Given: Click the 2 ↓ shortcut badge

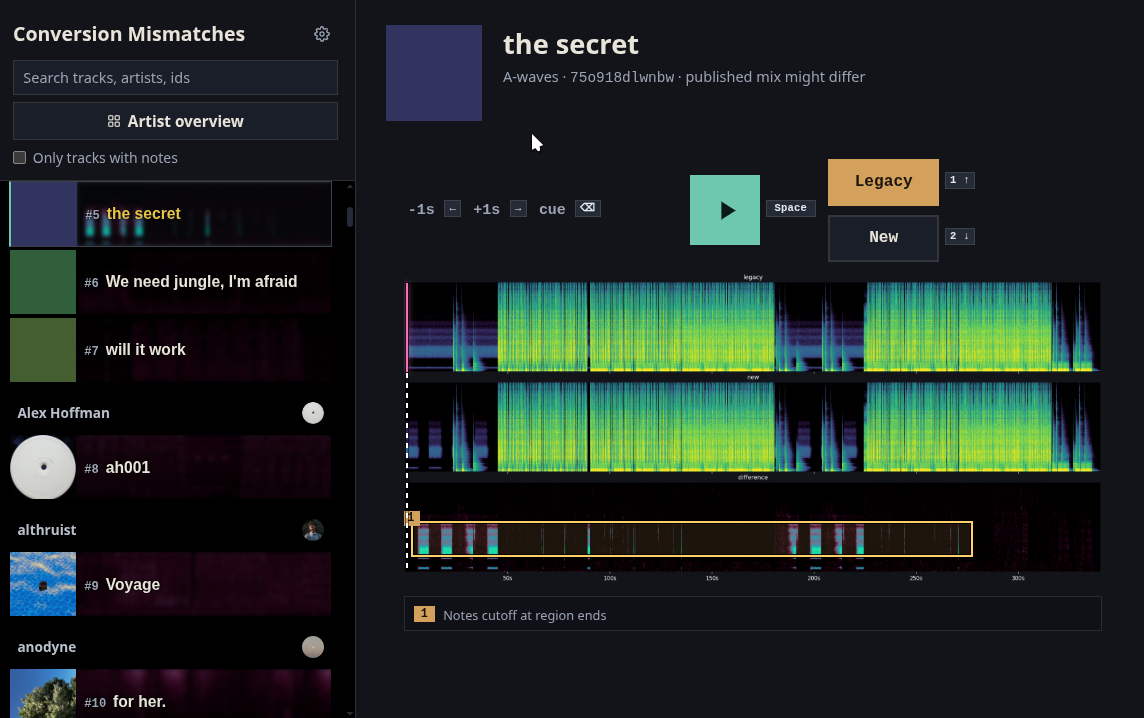Looking at the screenshot, I should (959, 236).
